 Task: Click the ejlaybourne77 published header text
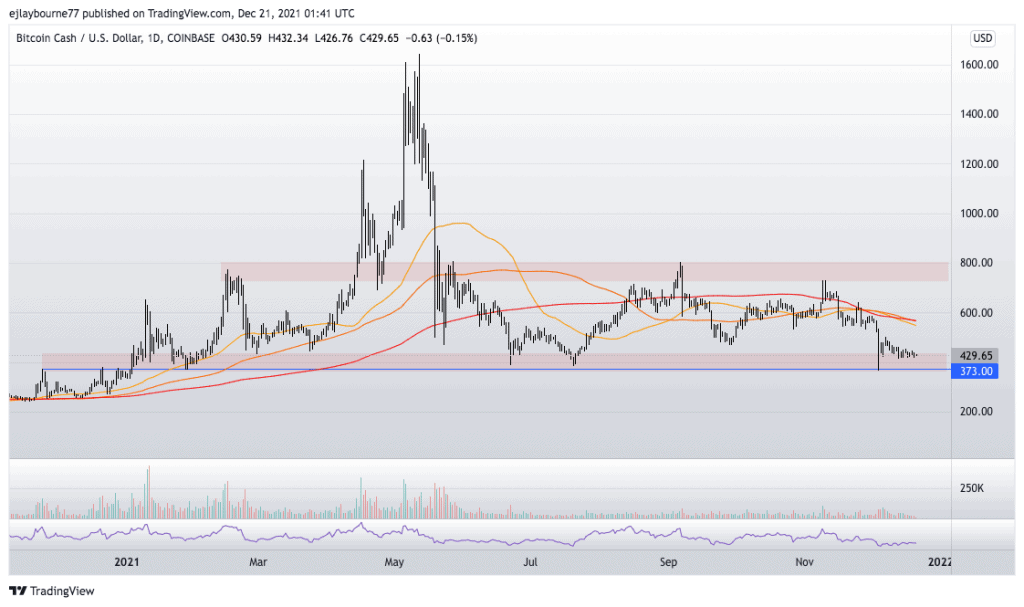(x=182, y=13)
